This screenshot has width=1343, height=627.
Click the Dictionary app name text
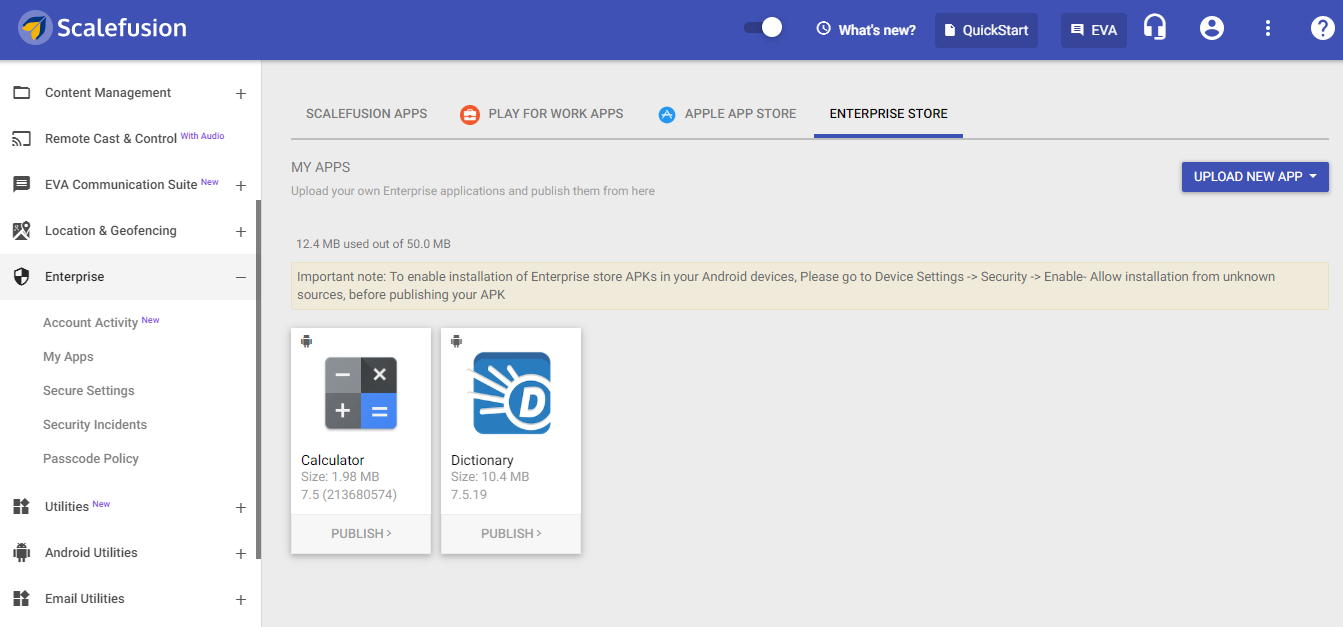pyautogui.click(x=482, y=461)
